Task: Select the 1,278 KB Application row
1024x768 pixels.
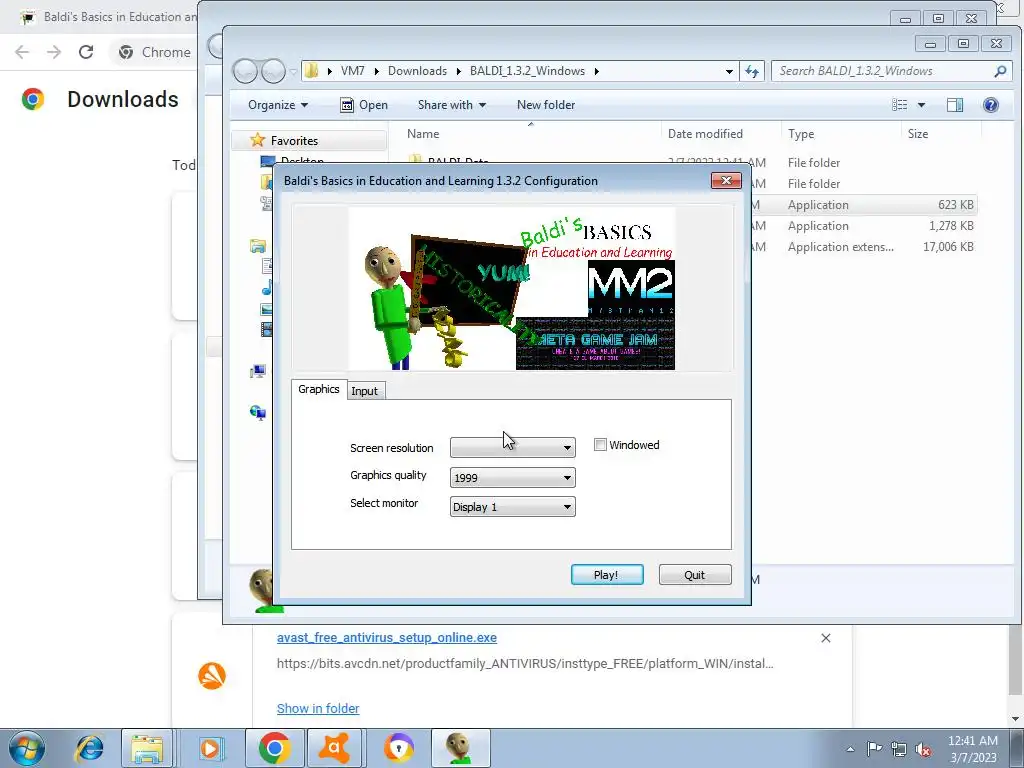Action: (x=862, y=226)
